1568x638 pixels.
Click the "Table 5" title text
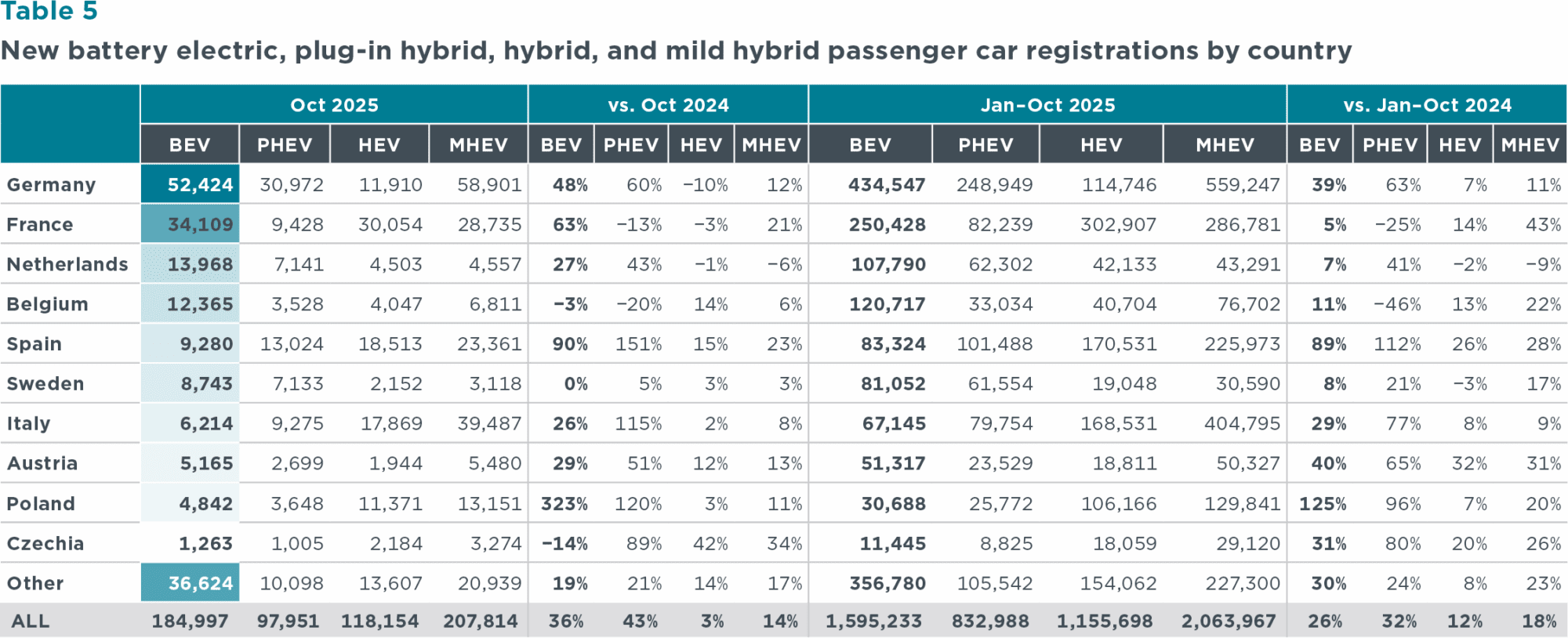49,12
